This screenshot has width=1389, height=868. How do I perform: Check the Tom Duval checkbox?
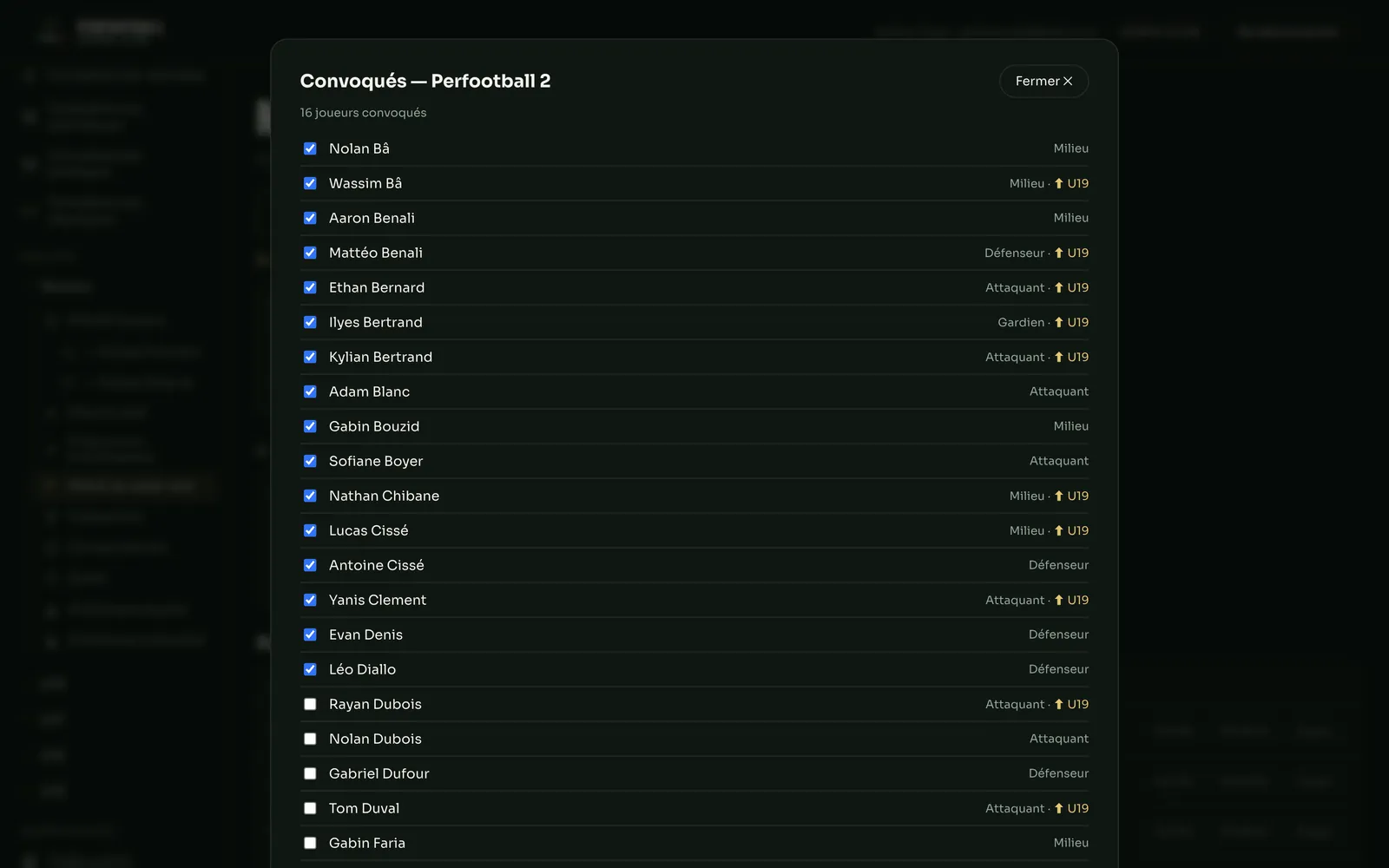[310, 808]
